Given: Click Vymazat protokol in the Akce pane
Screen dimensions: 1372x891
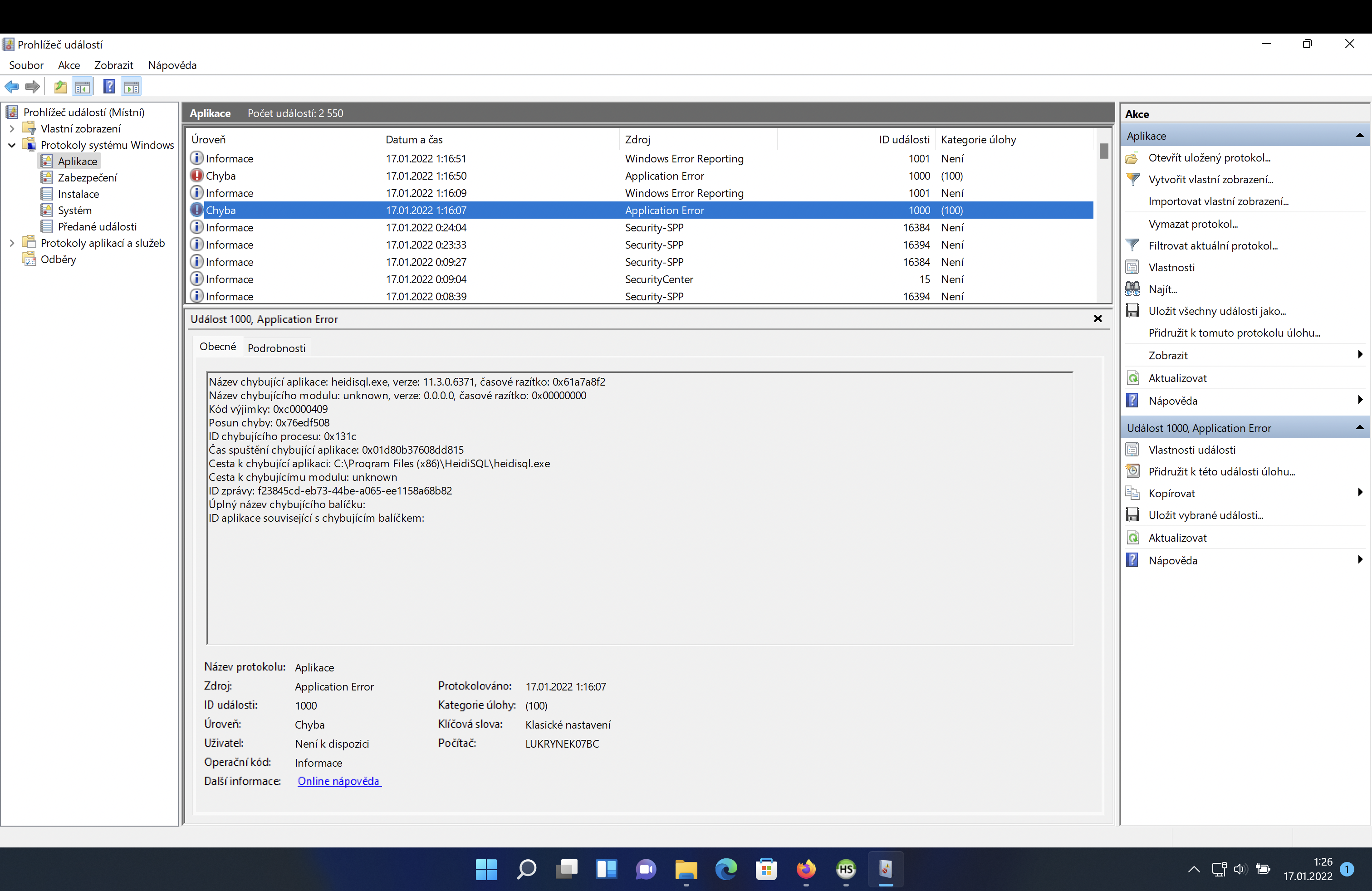Looking at the screenshot, I should pos(1192,224).
